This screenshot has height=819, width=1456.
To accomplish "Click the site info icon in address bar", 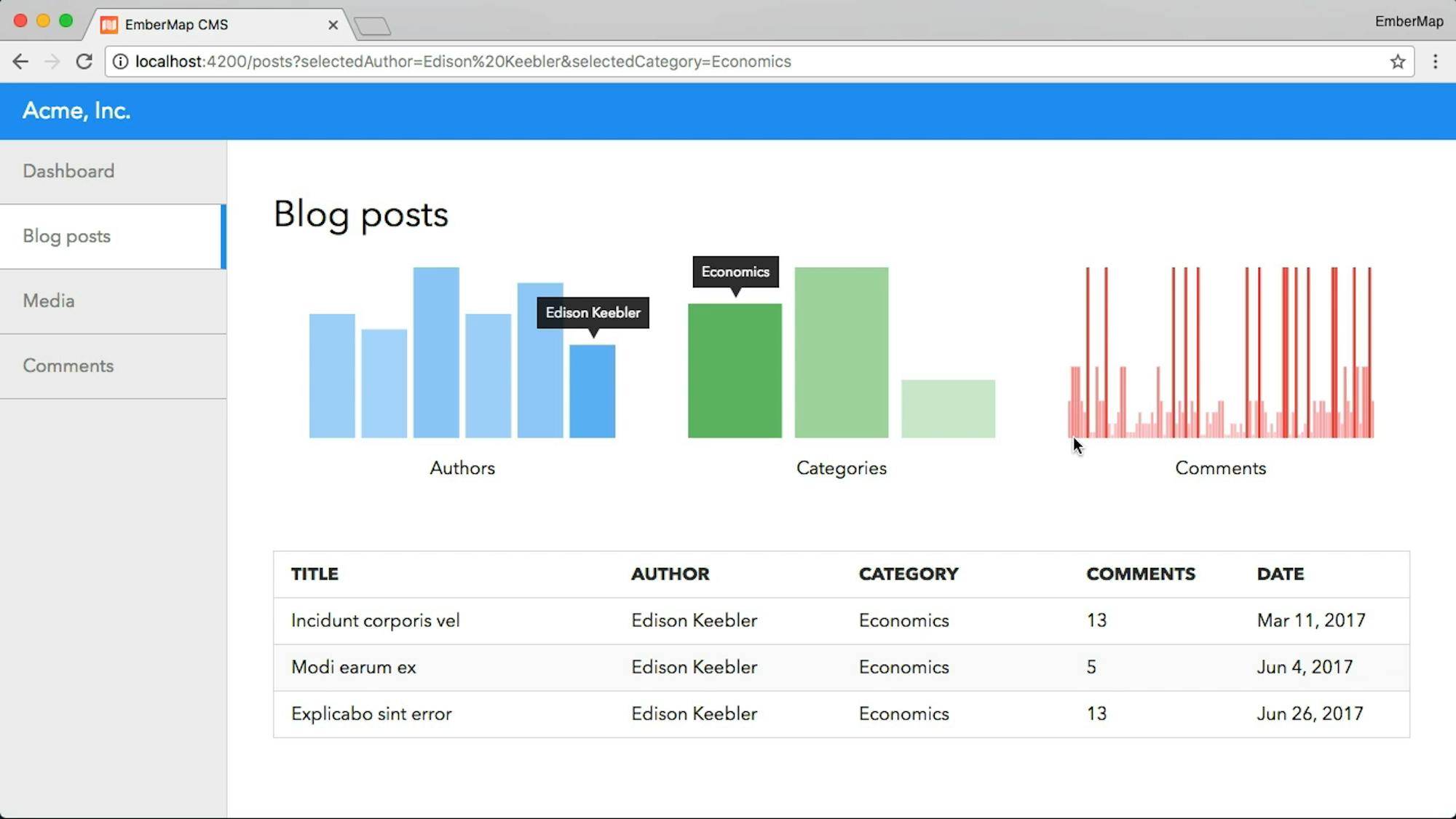I will [x=121, y=62].
